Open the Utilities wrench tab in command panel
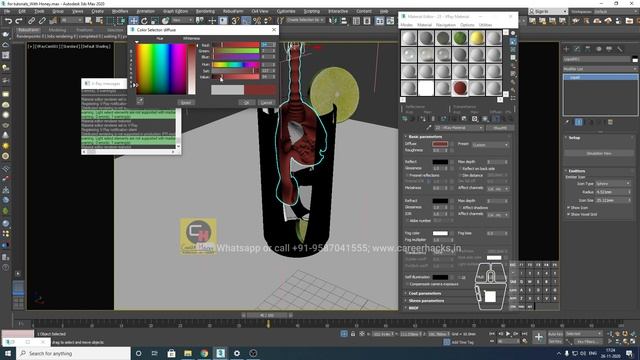This screenshot has width=640, height=360. click(620, 49)
